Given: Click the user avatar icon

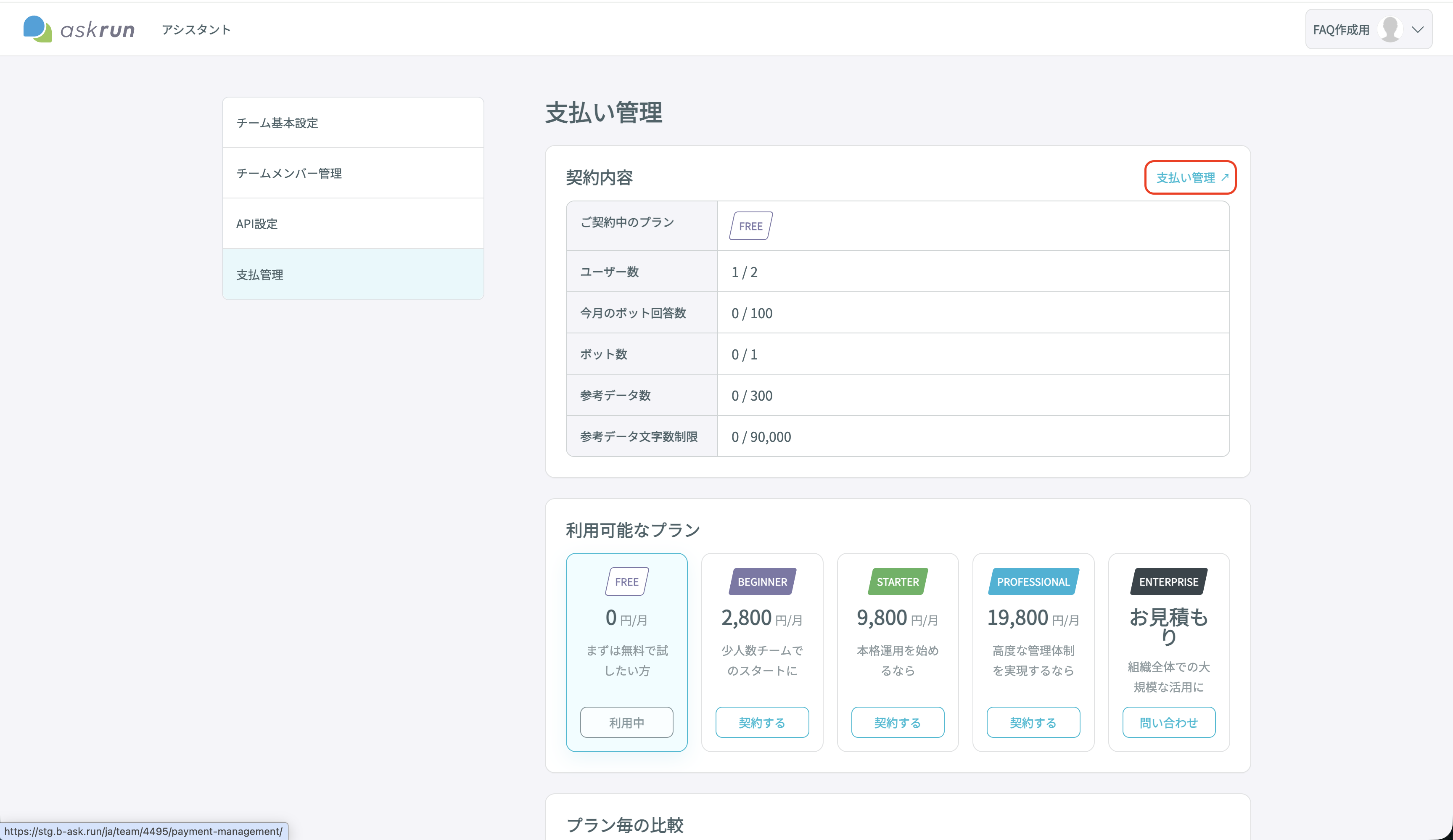Looking at the screenshot, I should (x=1390, y=29).
